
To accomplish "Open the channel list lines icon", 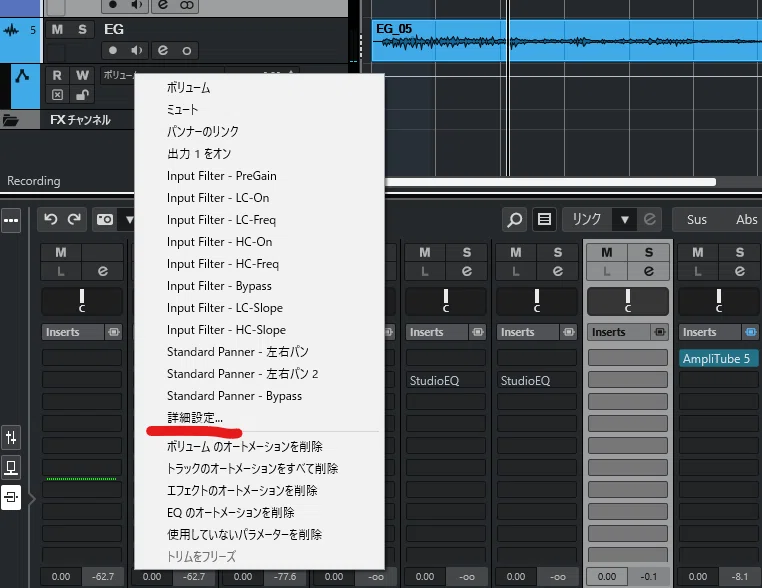I will (x=544, y=220).
